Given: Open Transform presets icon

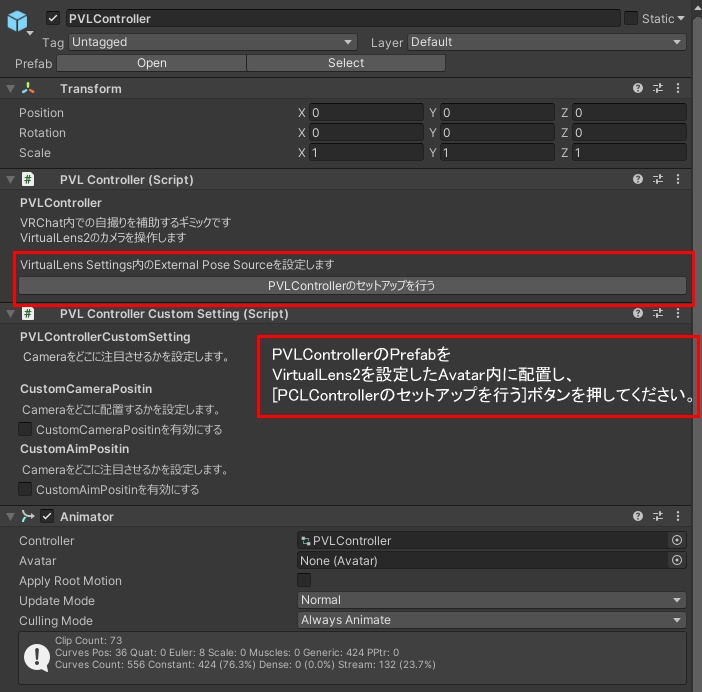Looking at the screenshot, I should coord(658,88).
